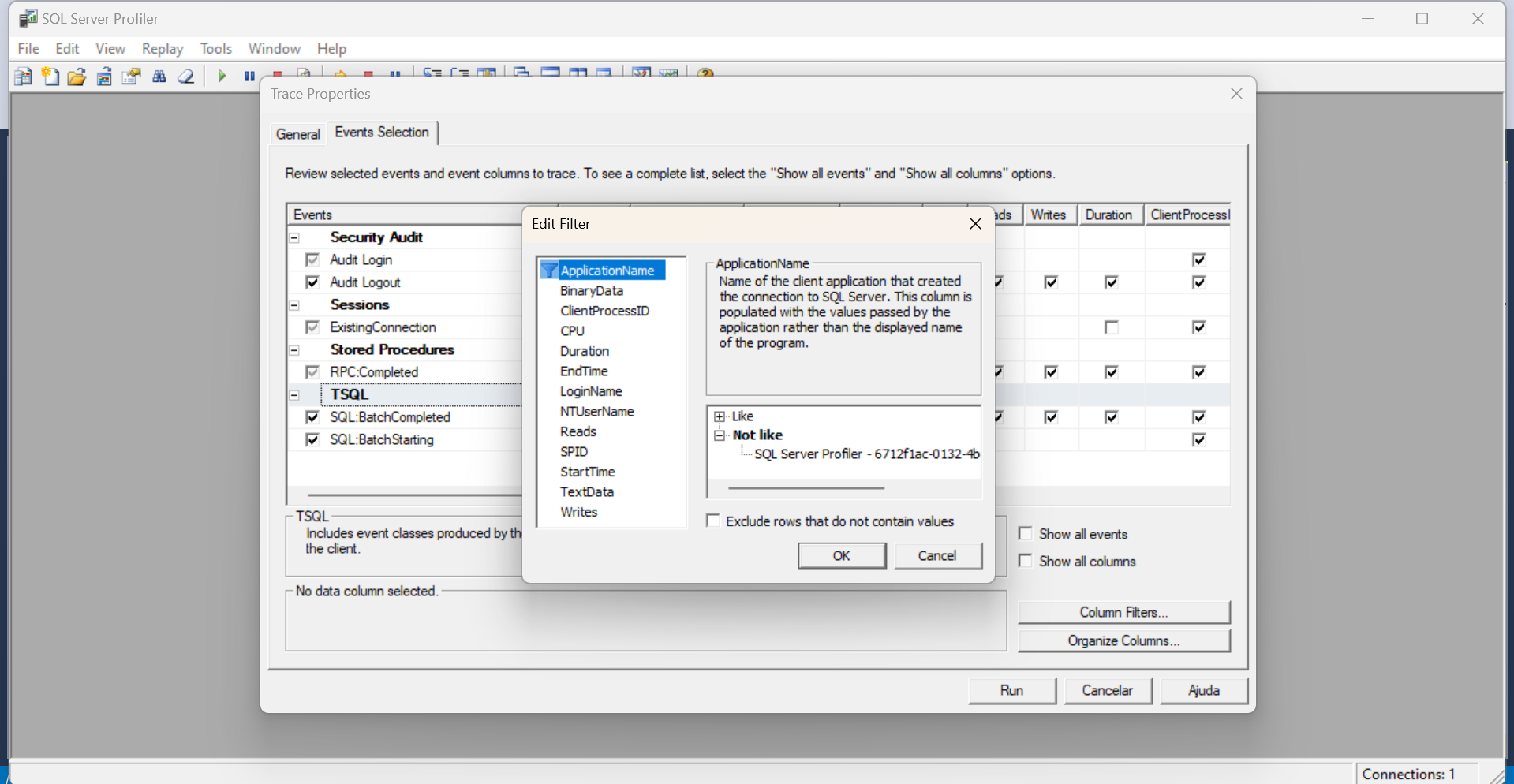
Task: Toggle the ExistingConnection event checkbox
Action: click(x=312, y=327)
